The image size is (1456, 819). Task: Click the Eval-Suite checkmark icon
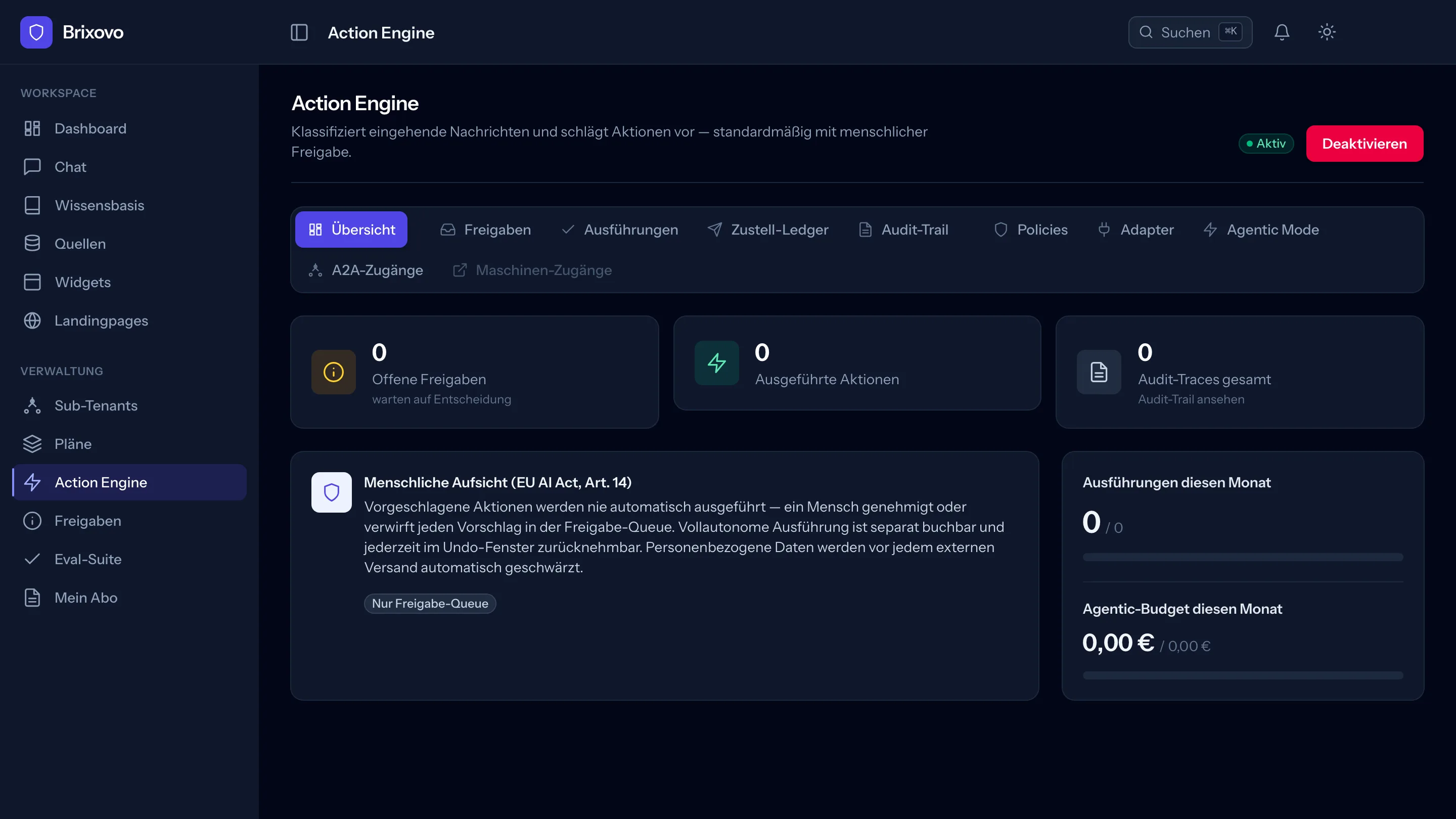pos(32,559)
